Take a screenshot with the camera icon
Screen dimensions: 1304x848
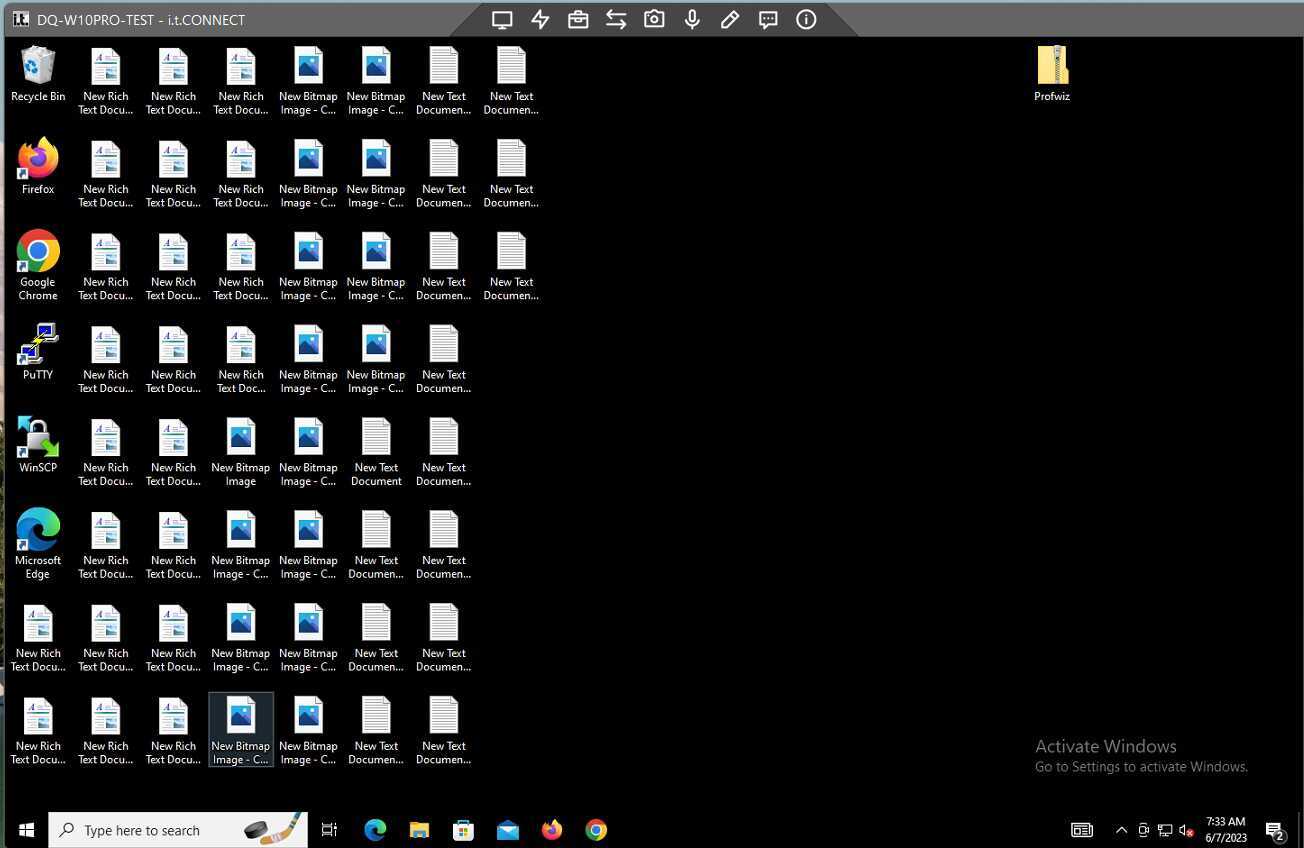click(654, 20)
